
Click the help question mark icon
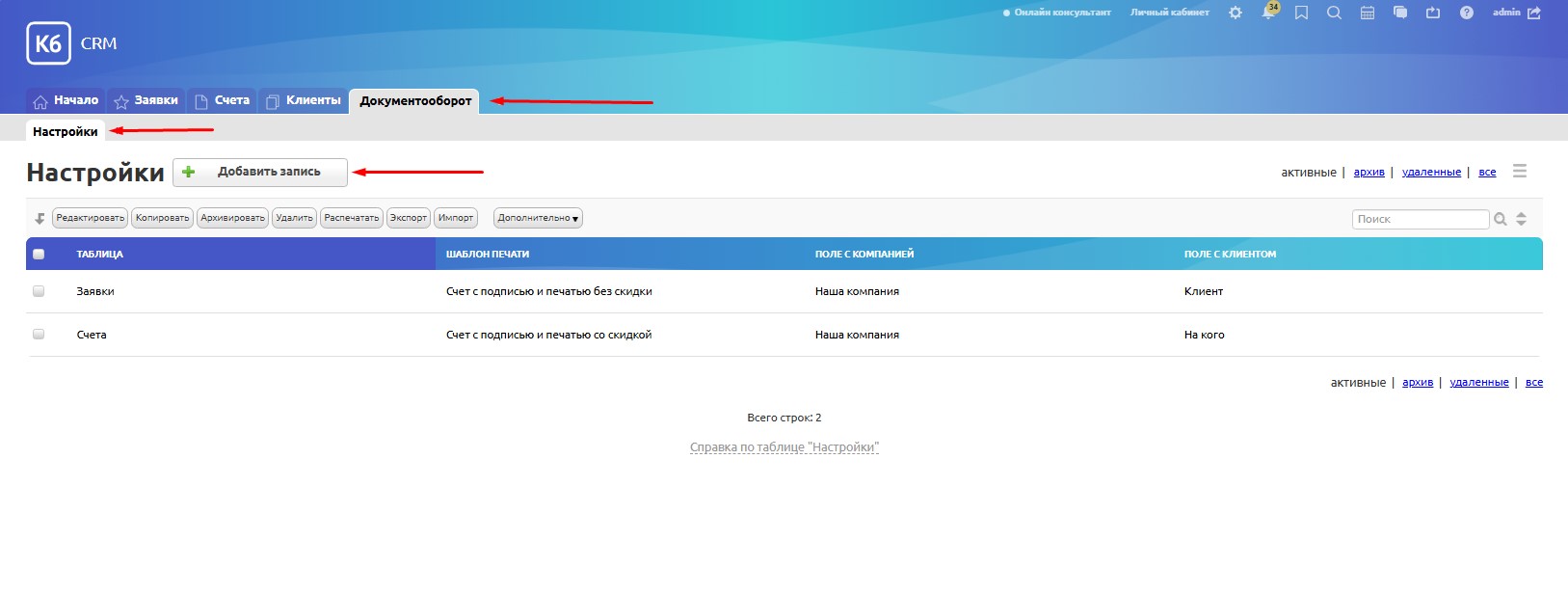(1466, 13)
